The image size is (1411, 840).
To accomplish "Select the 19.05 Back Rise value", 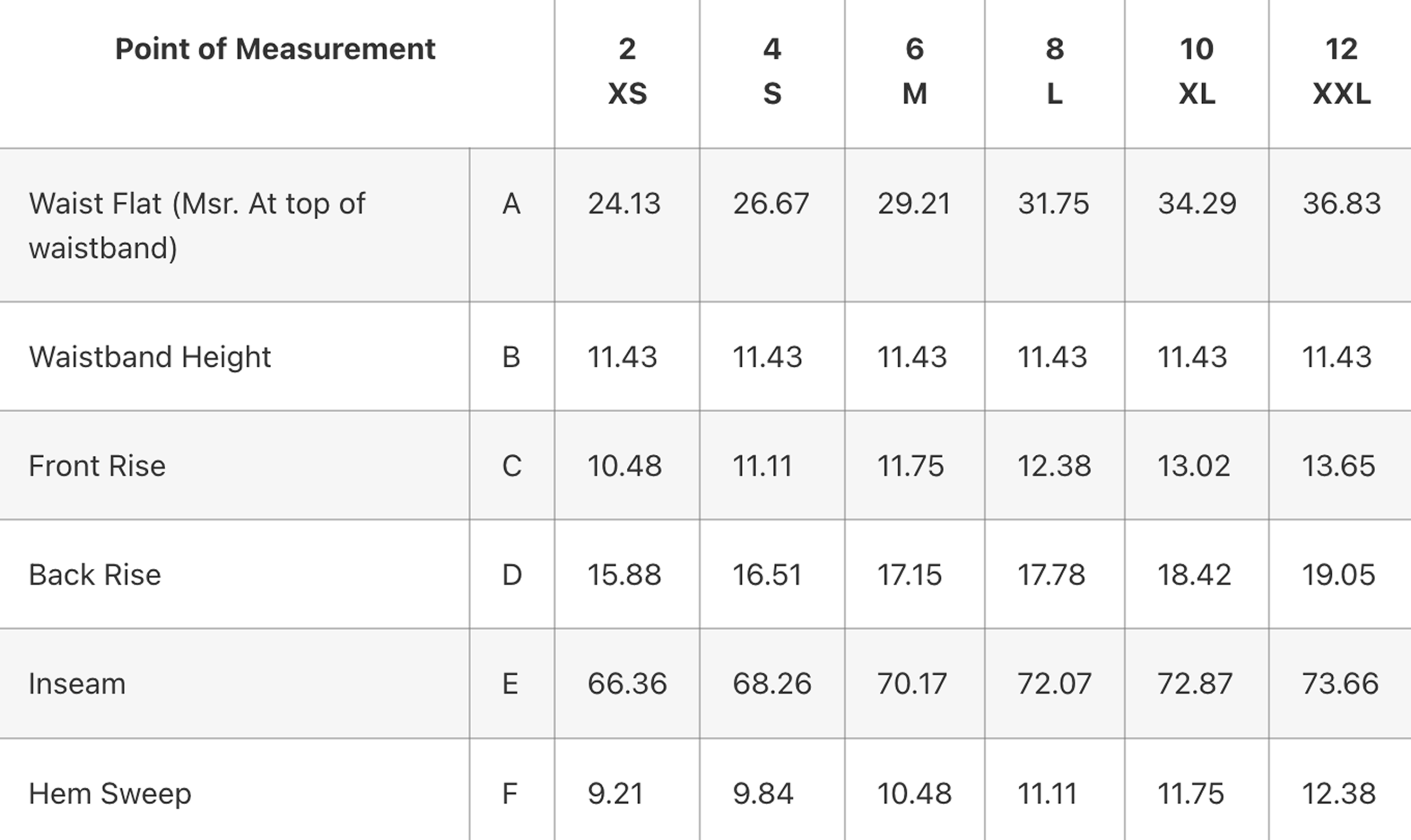I will pyautogui.click(x=1339, y=574).
